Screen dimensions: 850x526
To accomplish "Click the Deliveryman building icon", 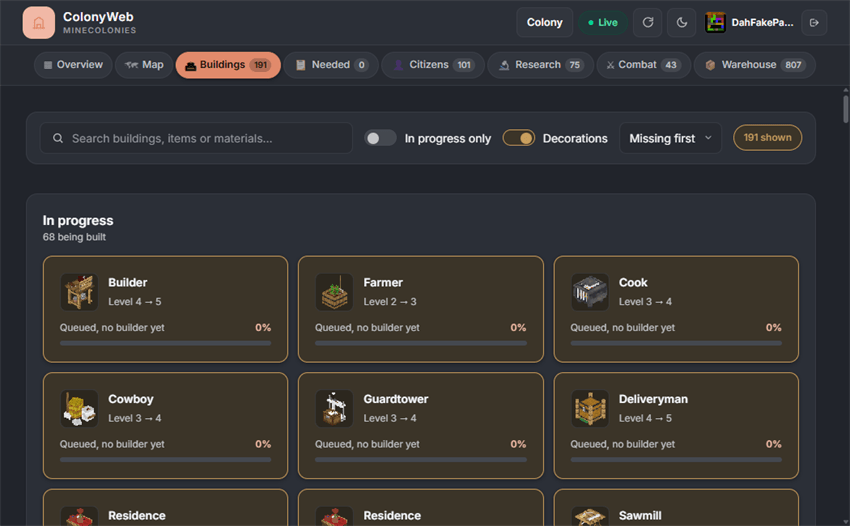I will click(x=590, y=408).
